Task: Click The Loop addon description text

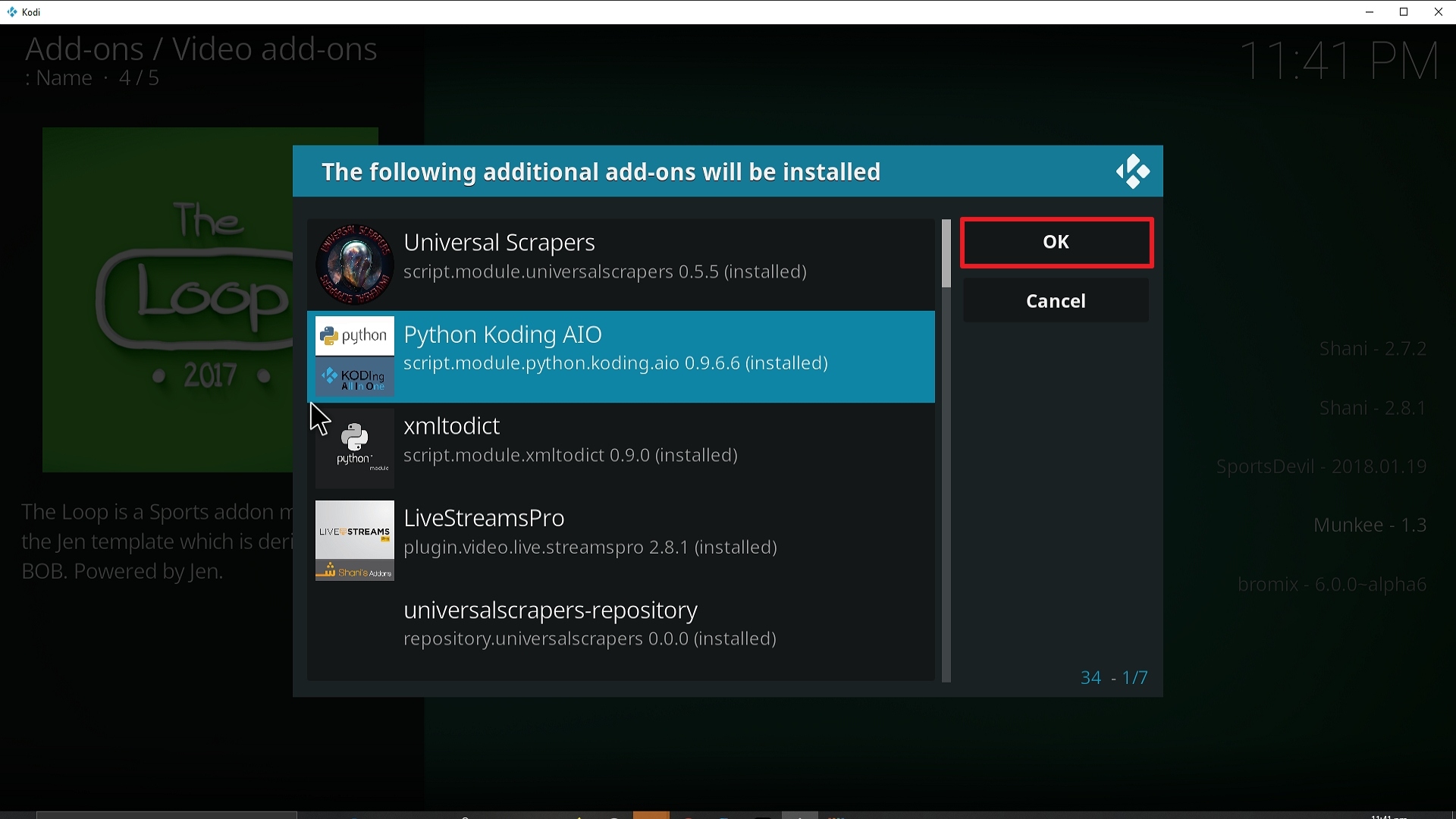Action: [157, 541]
